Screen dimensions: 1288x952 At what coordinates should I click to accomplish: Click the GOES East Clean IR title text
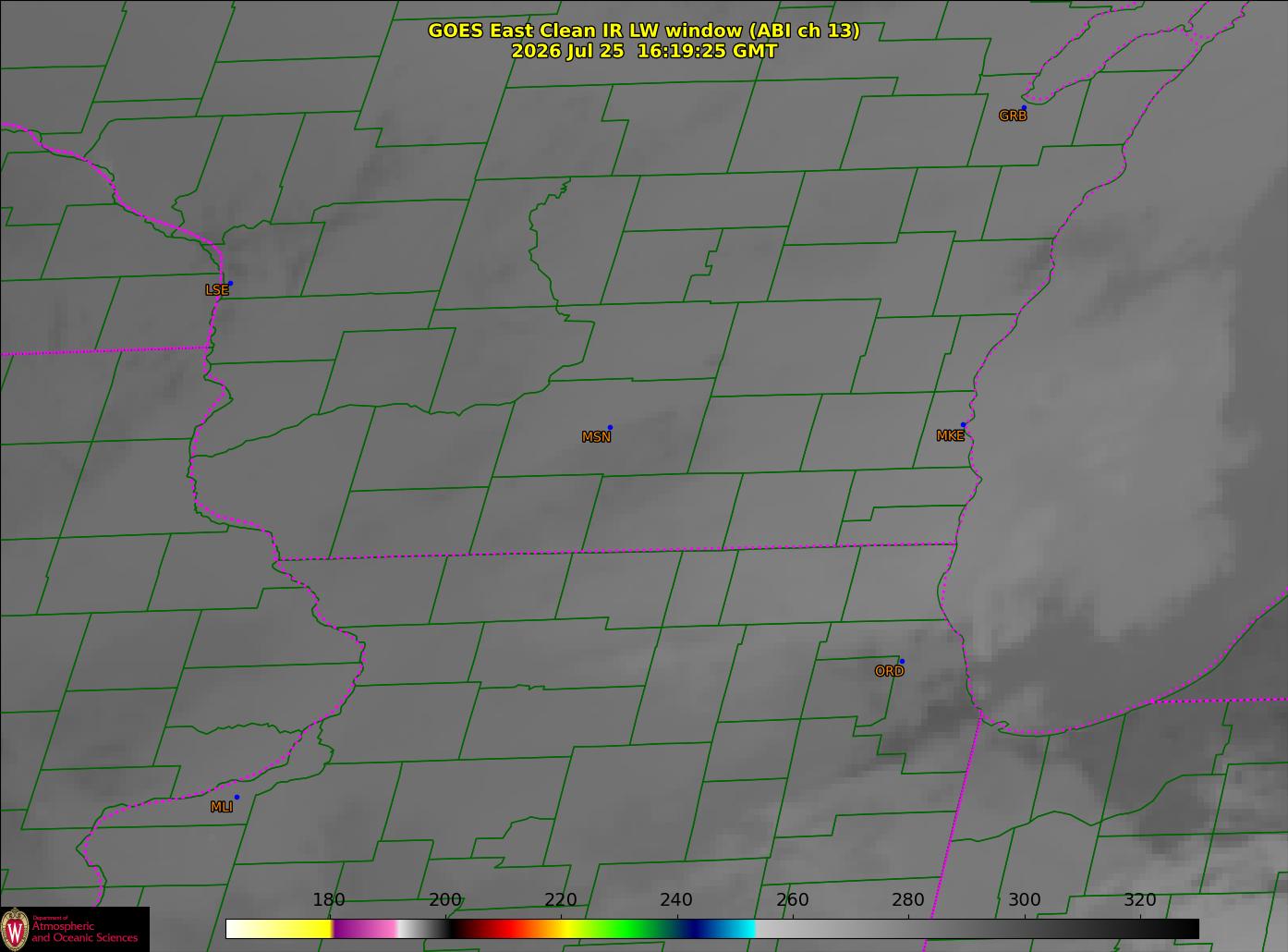644,31
